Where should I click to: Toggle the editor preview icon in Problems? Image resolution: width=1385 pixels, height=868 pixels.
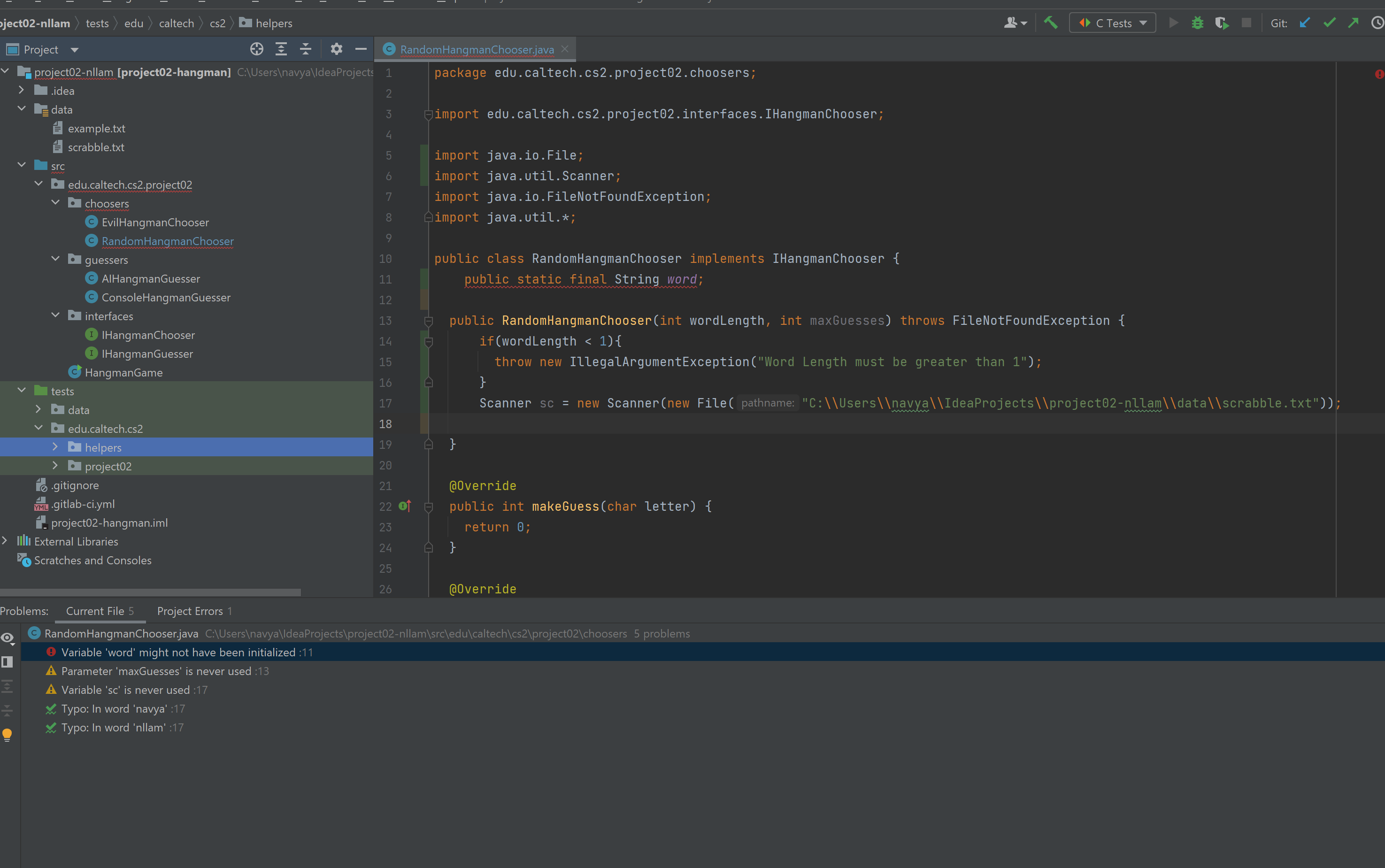click(8, 662)
